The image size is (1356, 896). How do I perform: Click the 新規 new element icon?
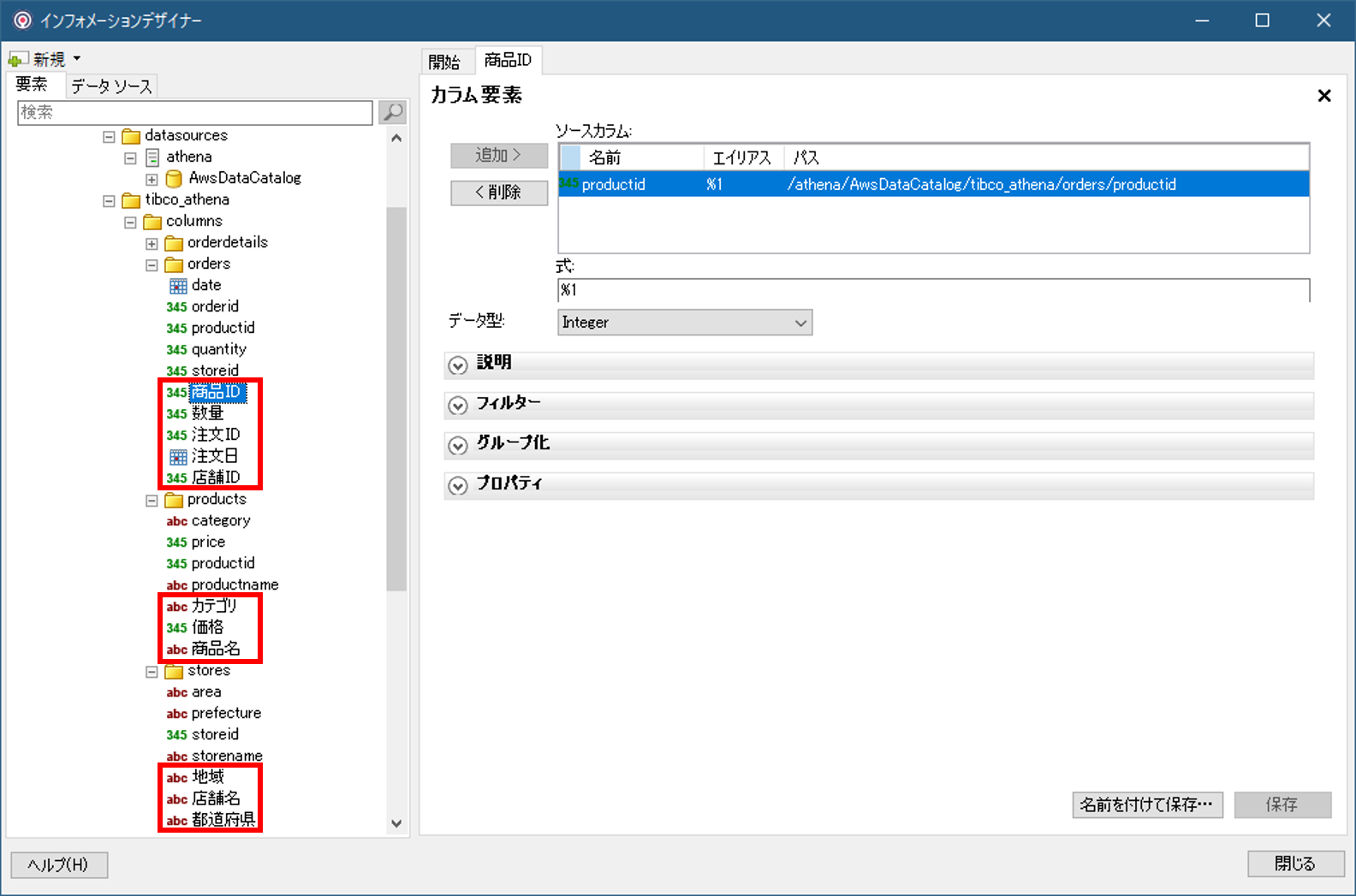click(x=18, y=59)
